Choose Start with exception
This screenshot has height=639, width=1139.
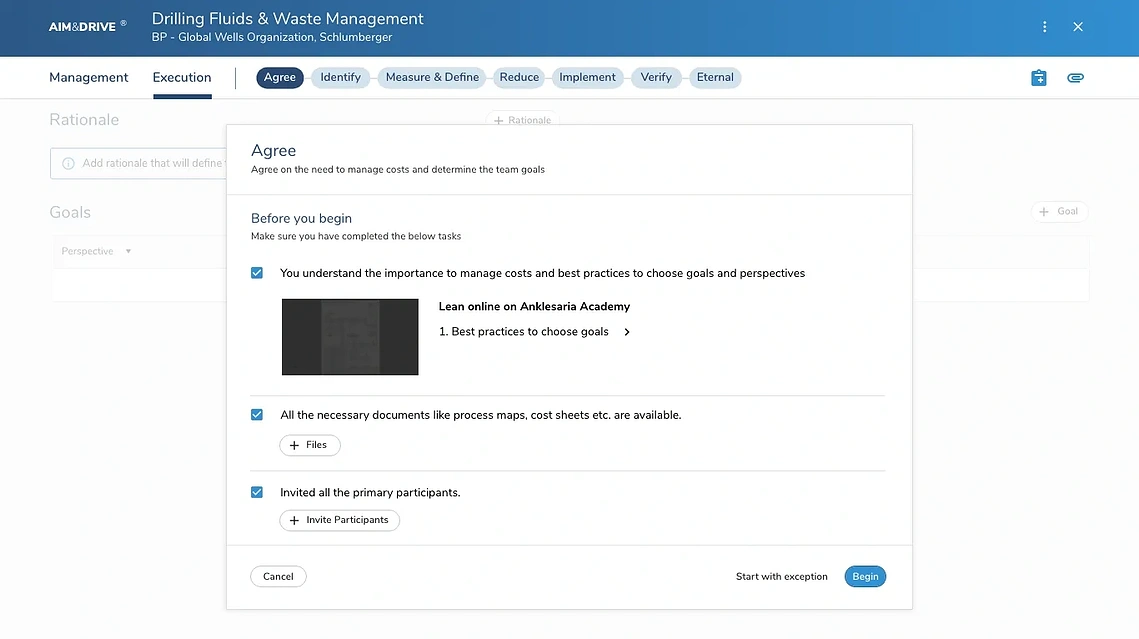[x=782, y=577]
